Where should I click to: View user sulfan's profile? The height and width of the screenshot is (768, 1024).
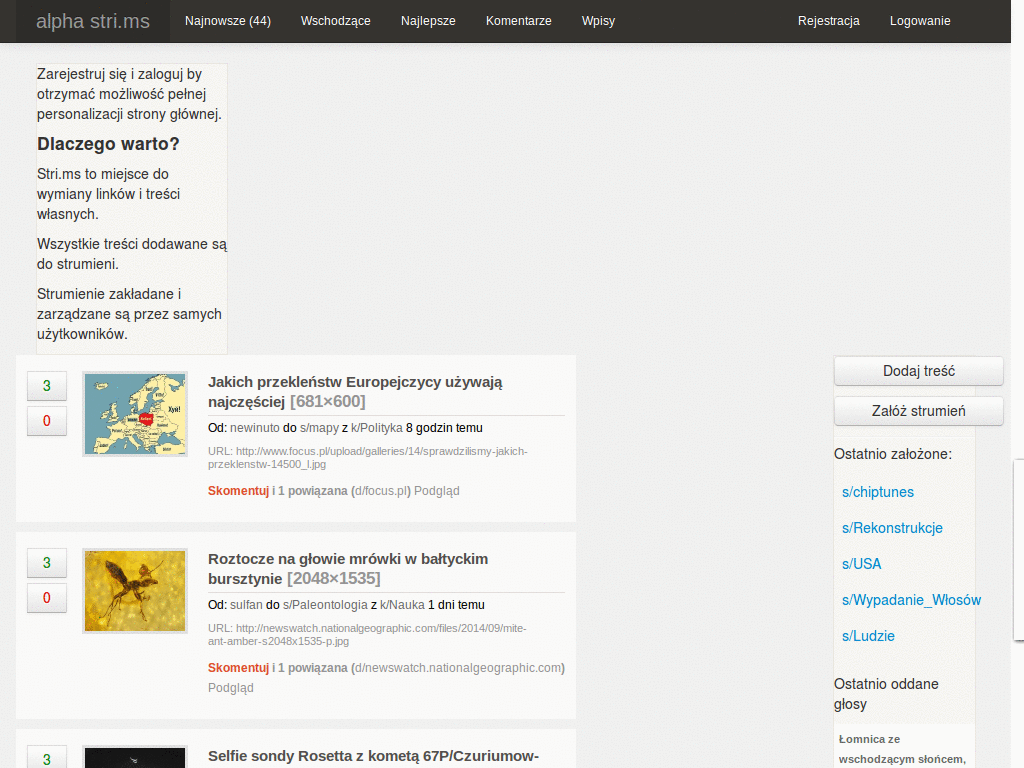click(246, 605)
